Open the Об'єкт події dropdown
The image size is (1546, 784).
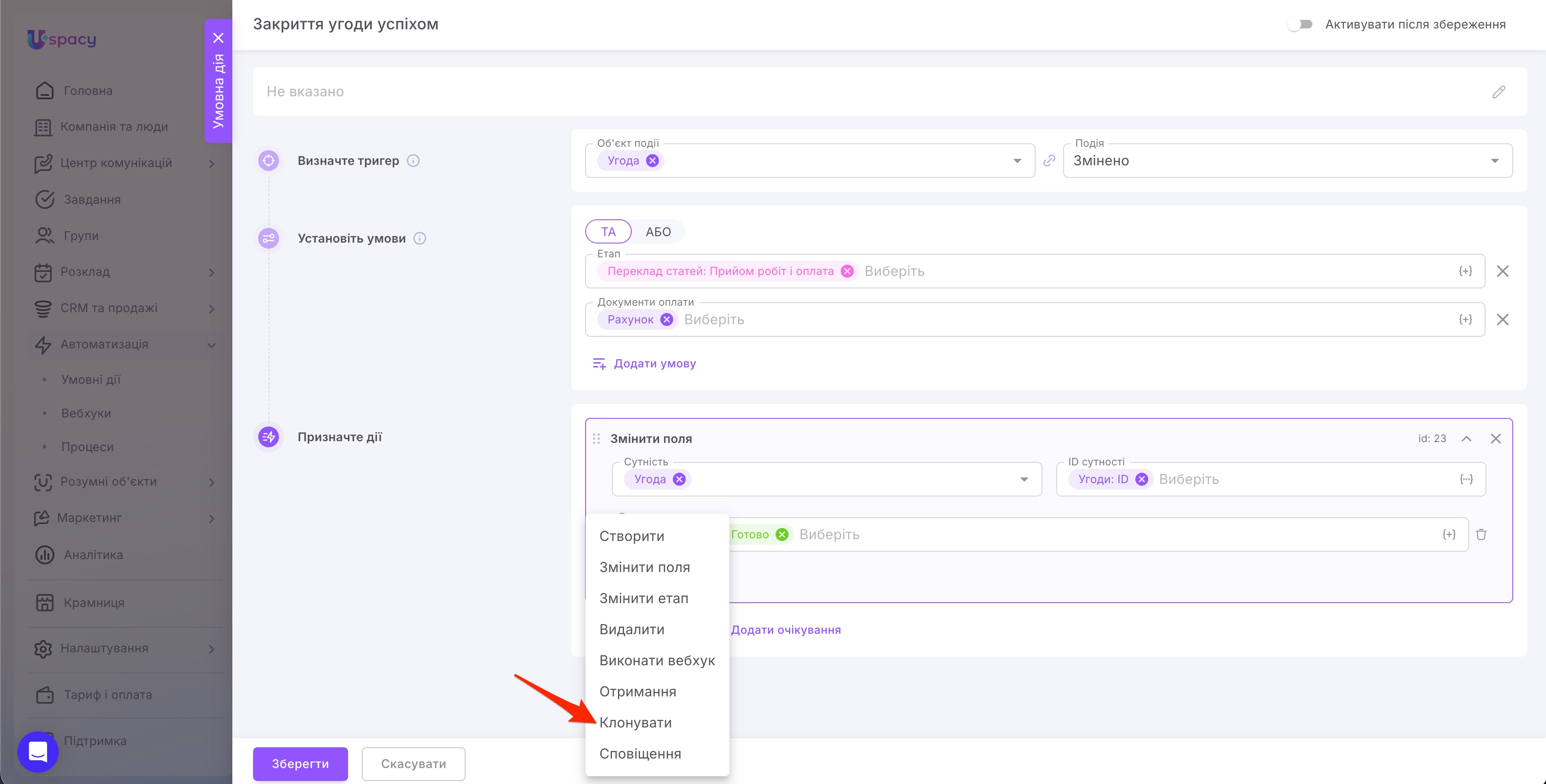tap(1017, 161)
